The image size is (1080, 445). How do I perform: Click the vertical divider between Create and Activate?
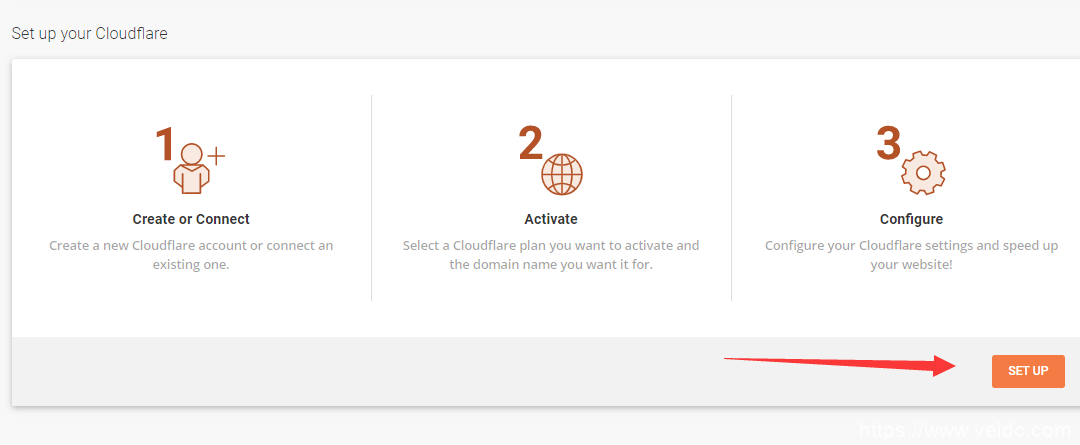(371, 198)
